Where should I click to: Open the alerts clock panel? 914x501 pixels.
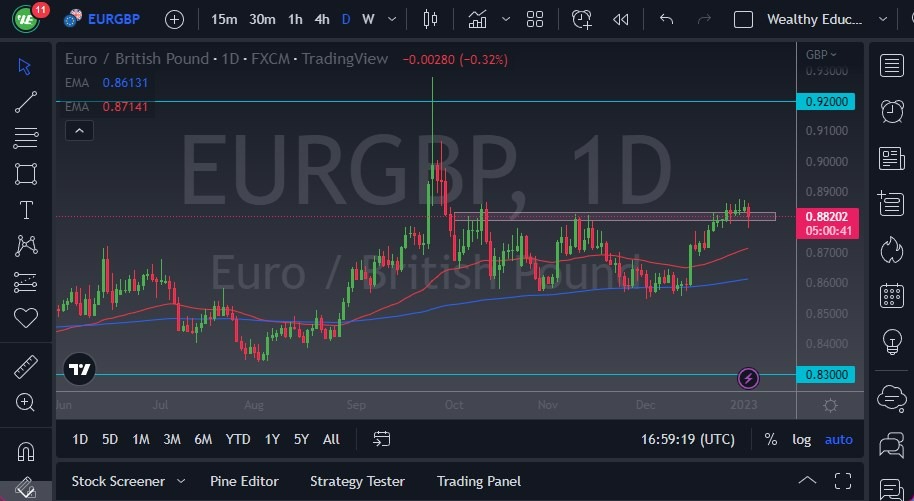pyautogui.click(x=892, y=111)
